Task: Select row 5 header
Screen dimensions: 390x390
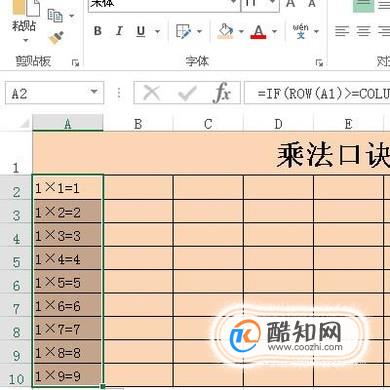Action: (16, 258)
